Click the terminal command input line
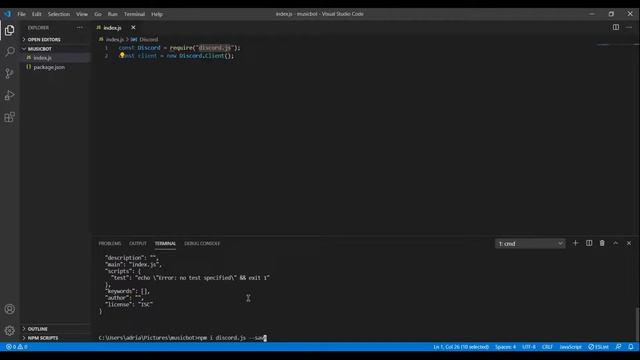Image resolution: width=640 pixels, height=360 pixels. [182, 338]
